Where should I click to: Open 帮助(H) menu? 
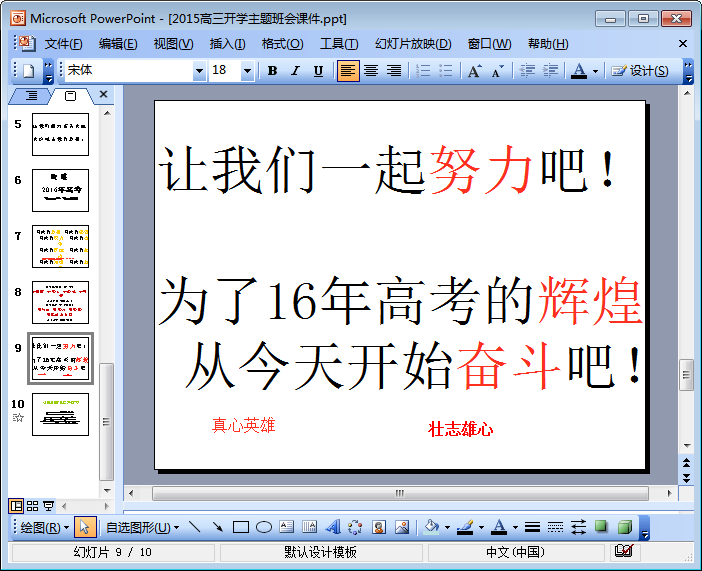coord(548,44)
